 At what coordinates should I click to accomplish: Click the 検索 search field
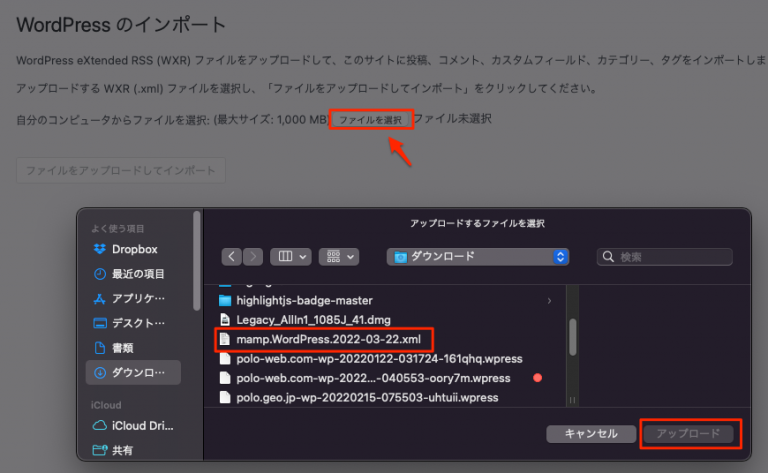coord(665,257)
